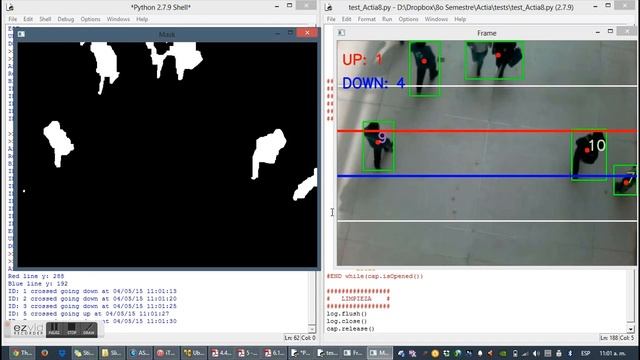Open Shell menu in Python Shell window

click(45, 19)
